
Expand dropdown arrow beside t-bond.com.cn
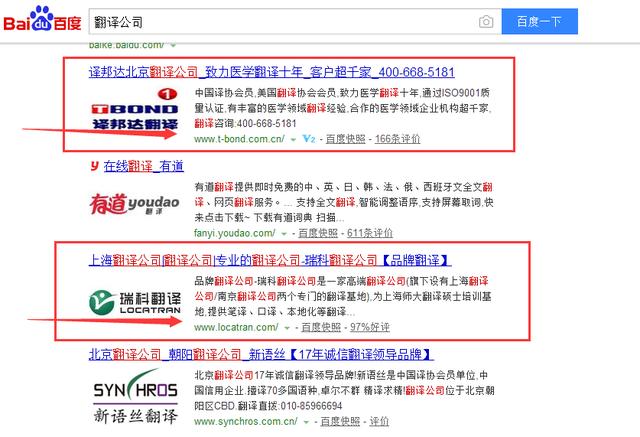[x=293, y=140]
